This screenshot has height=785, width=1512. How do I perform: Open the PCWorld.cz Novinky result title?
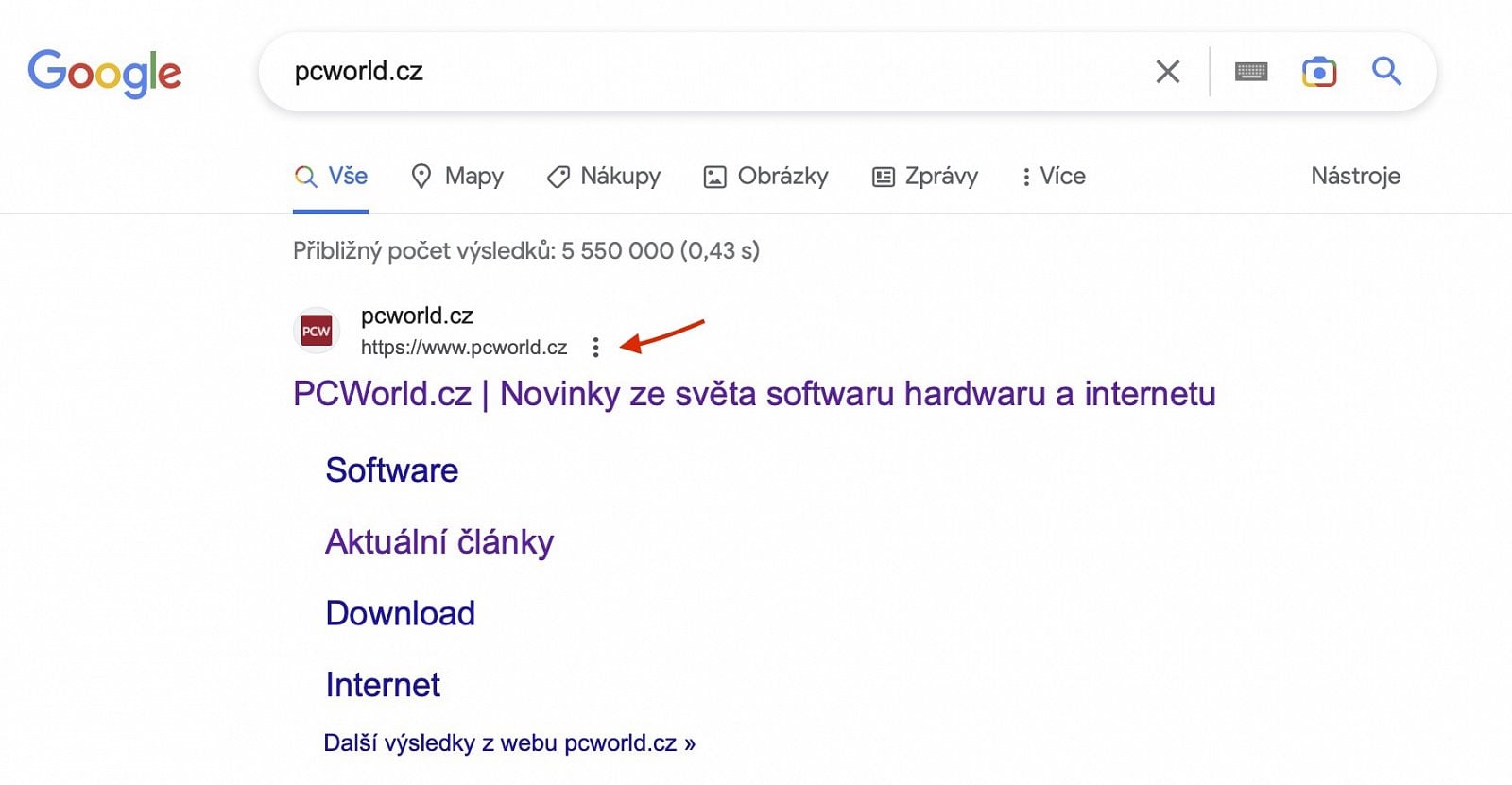(753, 394)
